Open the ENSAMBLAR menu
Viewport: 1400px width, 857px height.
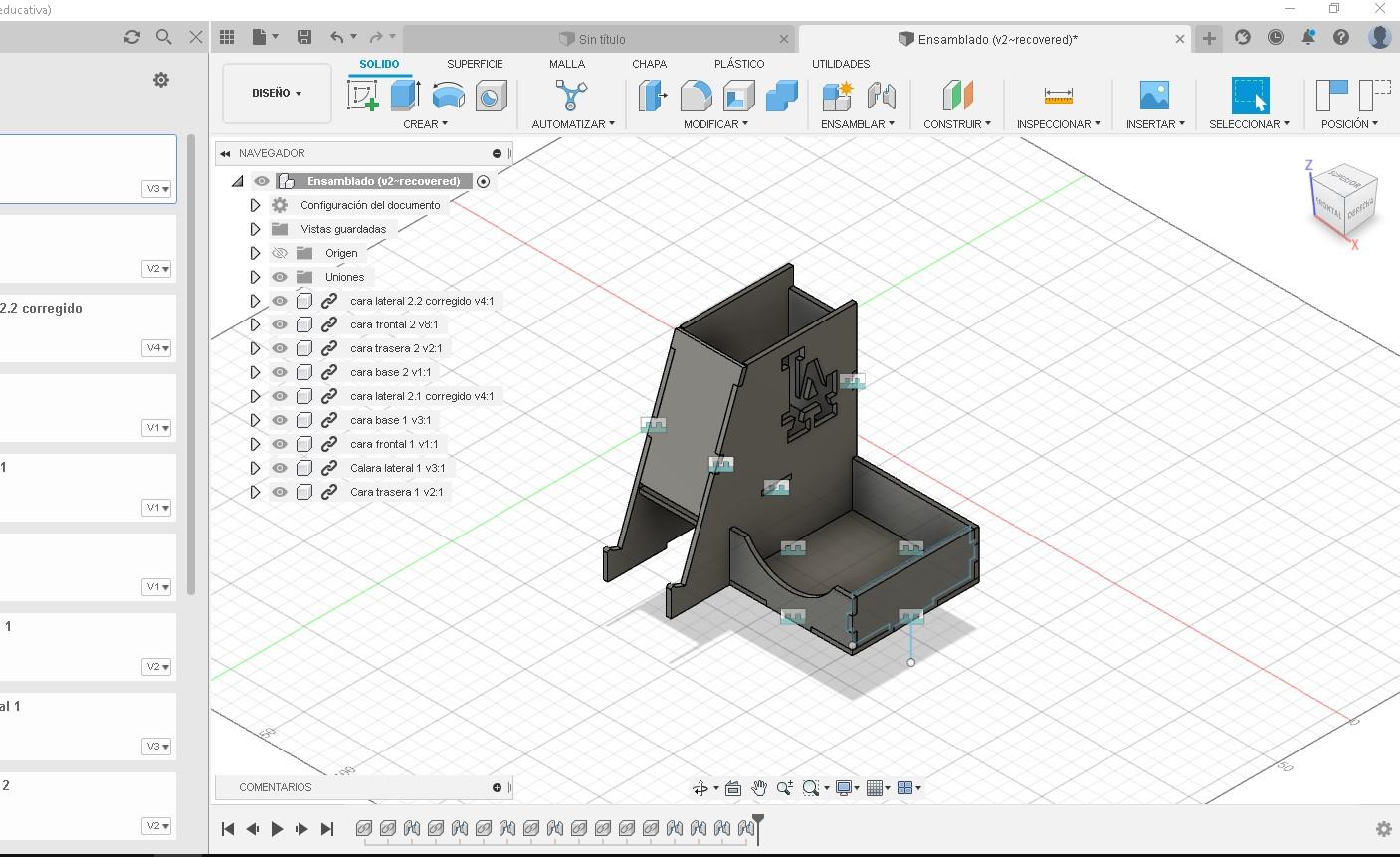858,124
